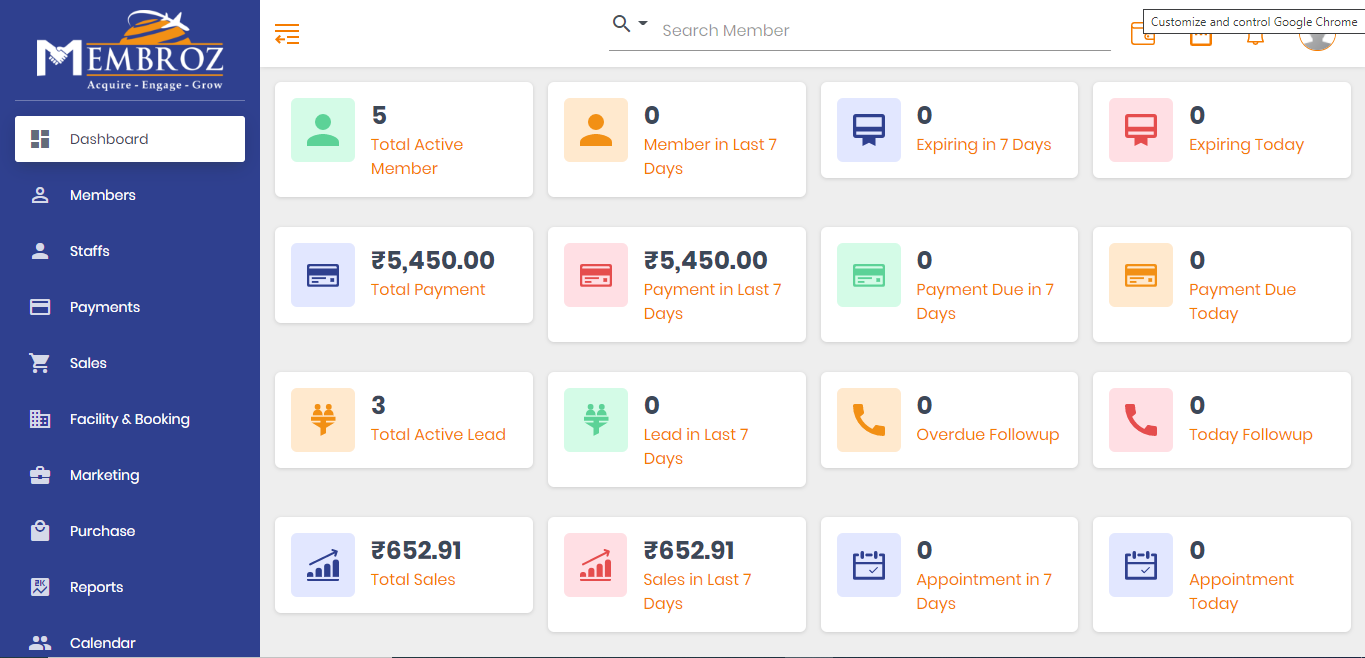Click the phone icon on Overdue Followup card
This screenshot has height=658, width=1365.
pos(868,420)
